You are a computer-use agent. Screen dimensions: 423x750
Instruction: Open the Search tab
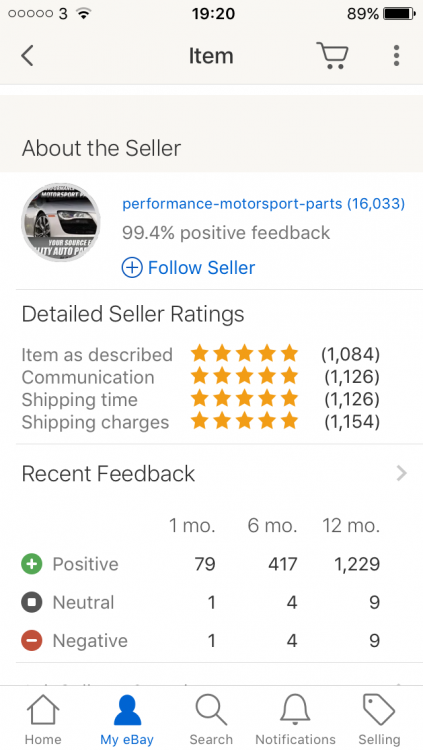tap(211, 719)
